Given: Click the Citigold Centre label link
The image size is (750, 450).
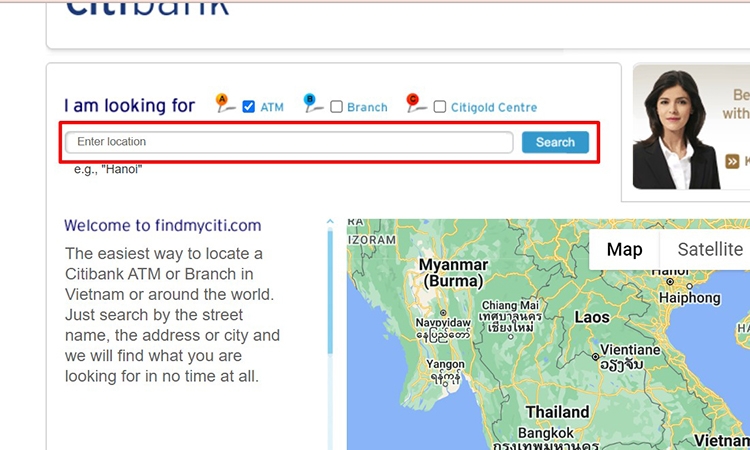Looking at the screenshot, I should coord(494,107).
